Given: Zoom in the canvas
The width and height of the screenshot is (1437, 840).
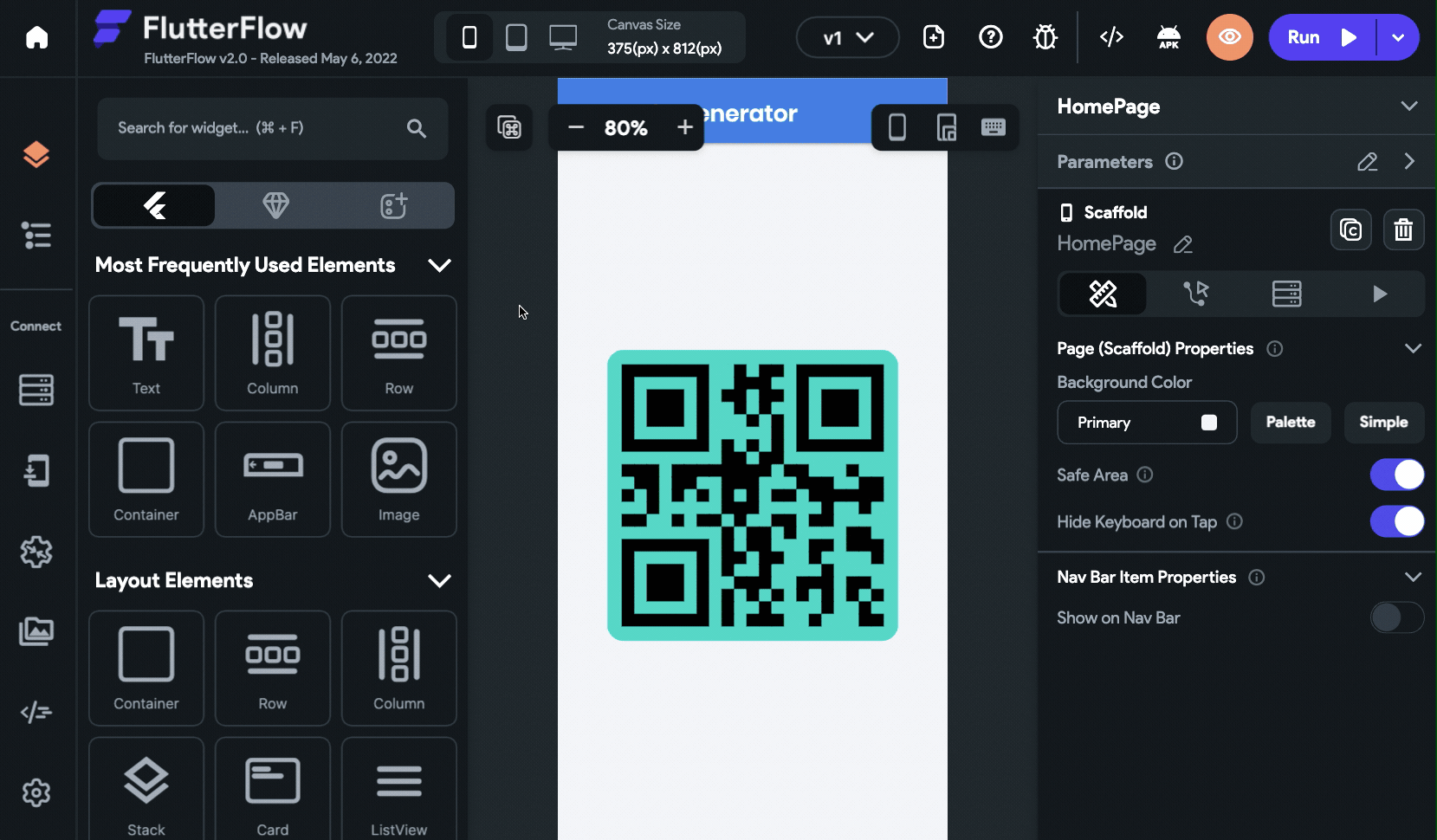Looking at the screenshot, I should coord(685,127).
